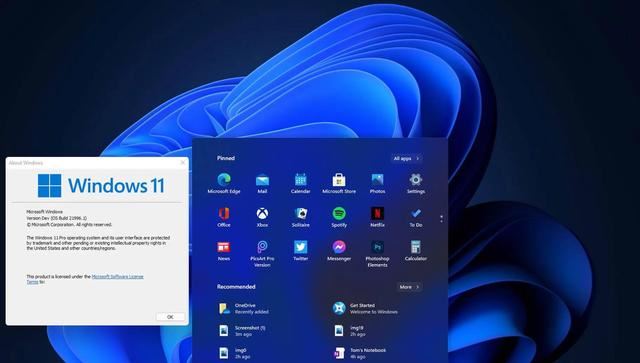The height and width of the screenshot is (363, 640).
Task: Open recommended file img0
Action: click(235, 353)
